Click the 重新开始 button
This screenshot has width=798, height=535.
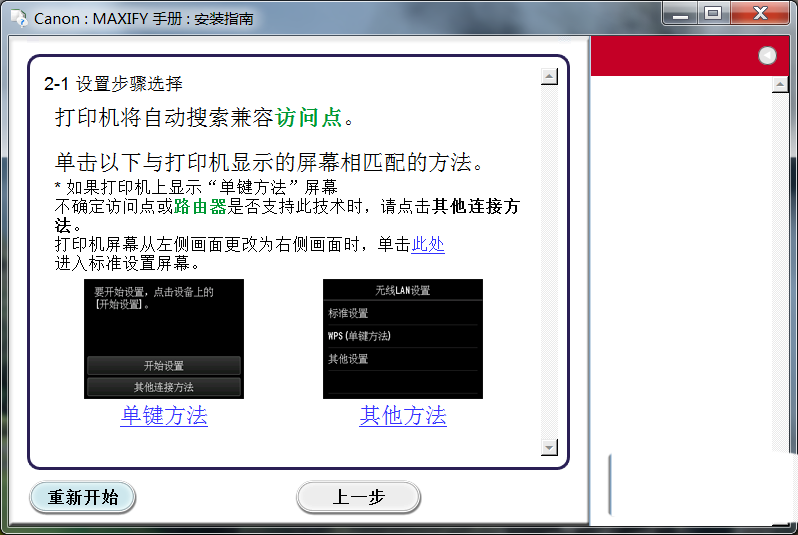tap(83, 497)
